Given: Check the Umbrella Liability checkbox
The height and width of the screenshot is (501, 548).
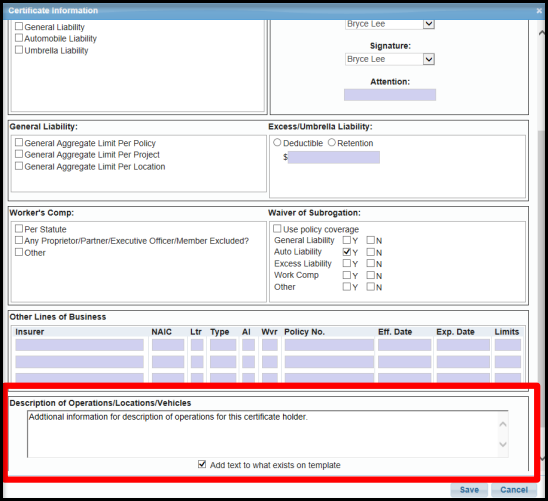Looking at the screenshot, I should 19,50.
